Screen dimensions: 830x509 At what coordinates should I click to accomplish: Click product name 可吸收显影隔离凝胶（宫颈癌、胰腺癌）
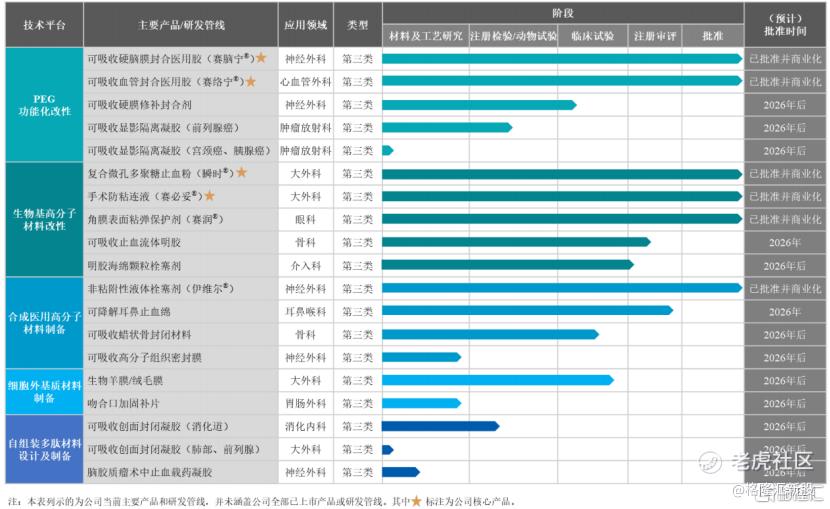(x=179, y=151)
